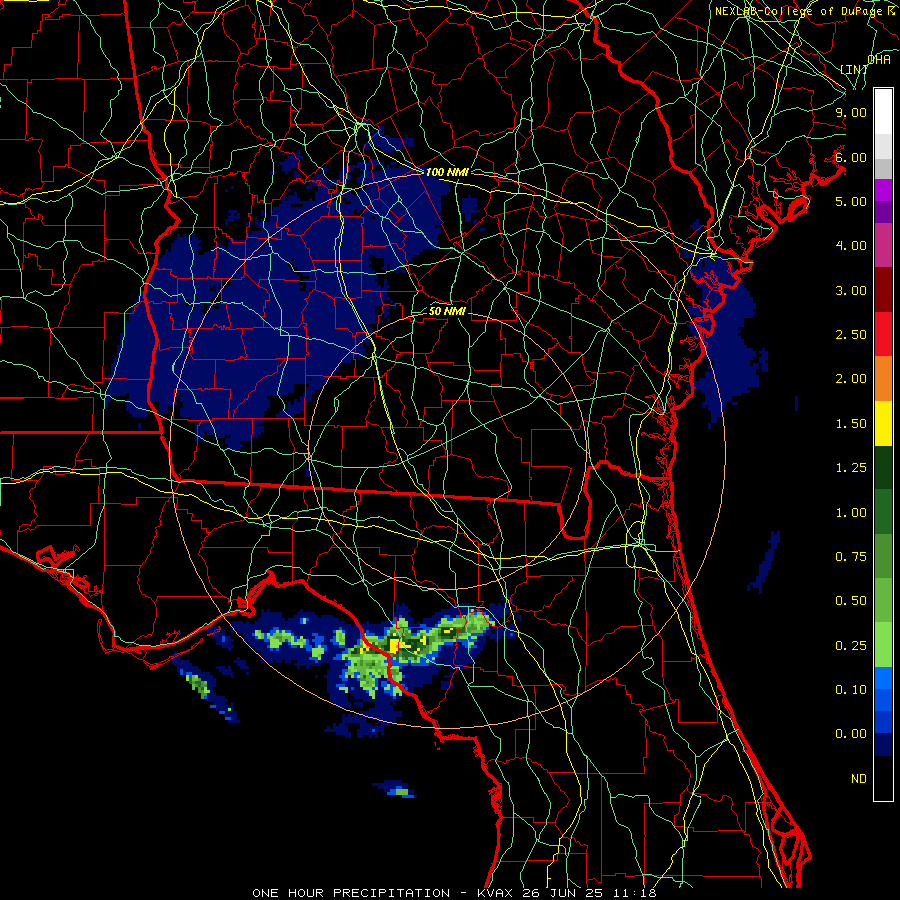This screenshot has width=900, height=900.
Task: Click the 0.50 legend value
Action: pyautogui.click(x=851, y=601)
